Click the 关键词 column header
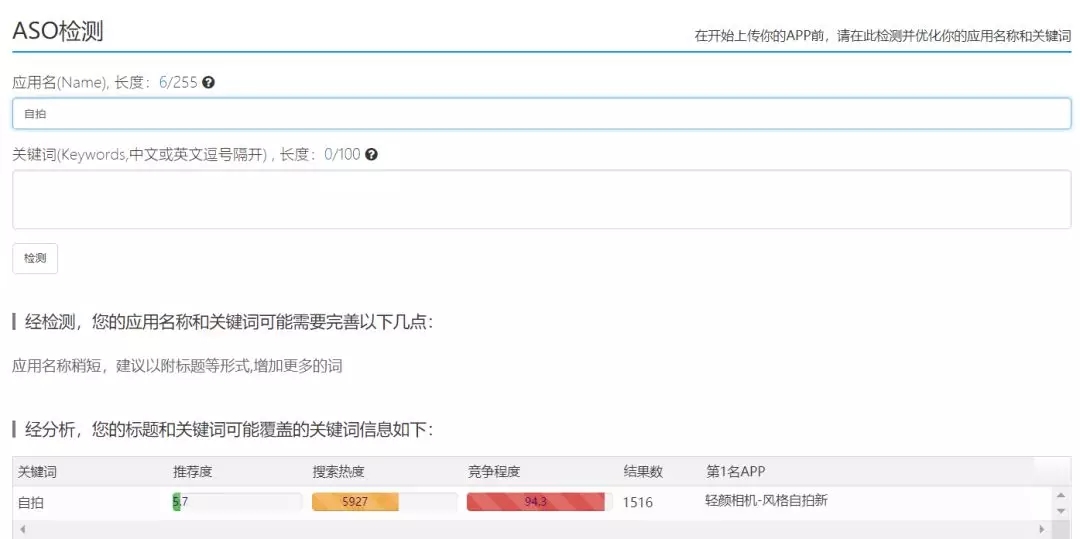The width and height of the screenshot is (1080, 539). (37, 472)
